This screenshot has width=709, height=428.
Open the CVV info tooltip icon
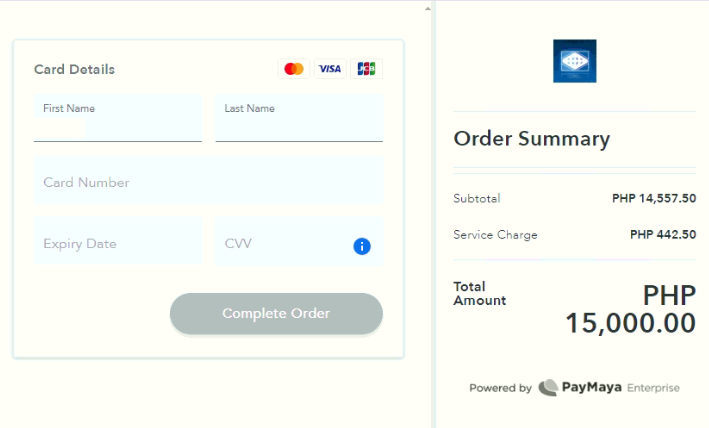point(362,246)
